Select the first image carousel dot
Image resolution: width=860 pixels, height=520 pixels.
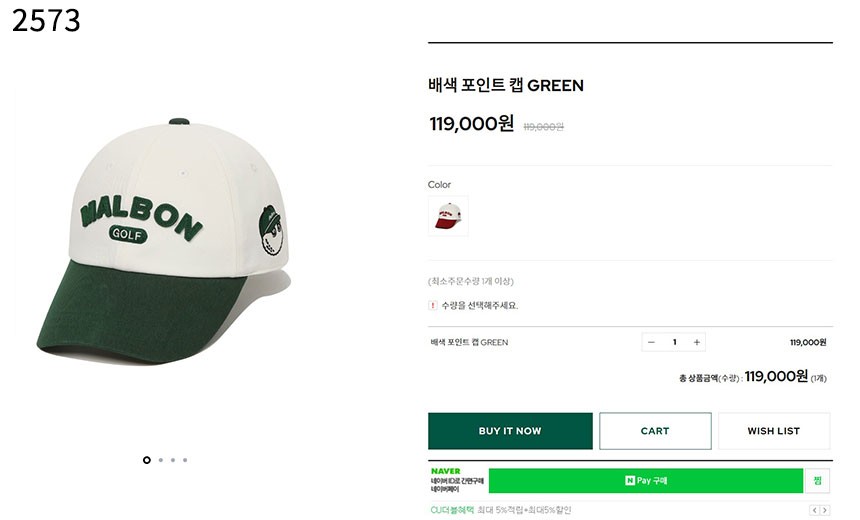click(147, 460)
